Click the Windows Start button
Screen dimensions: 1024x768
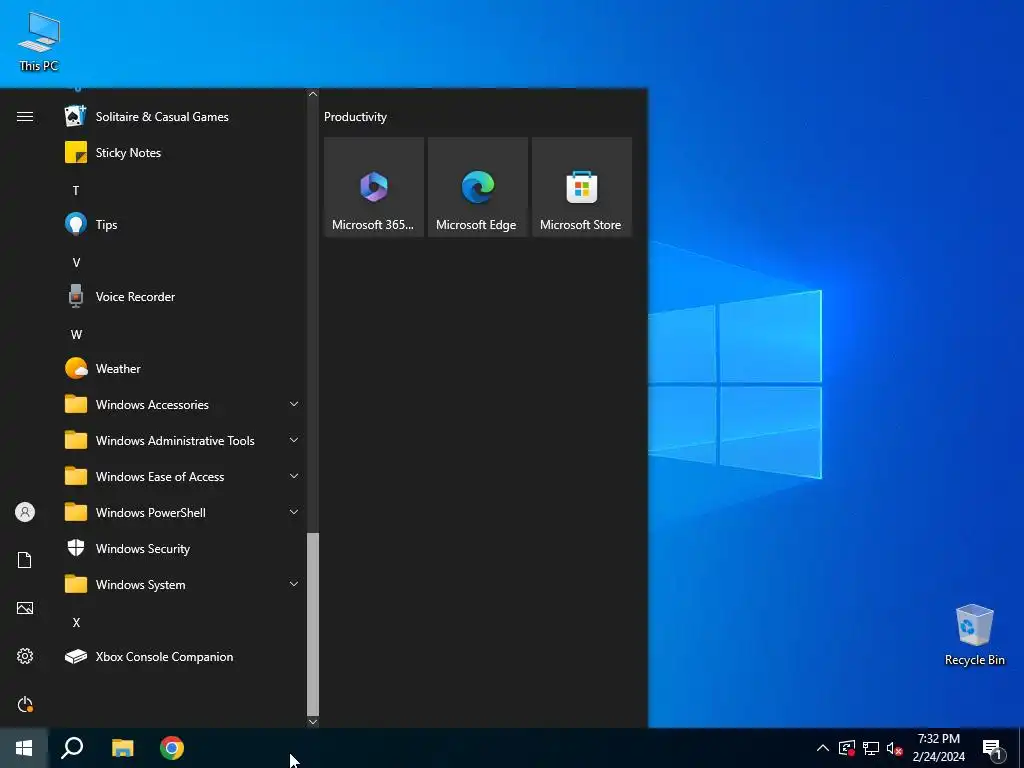[24, 748]
